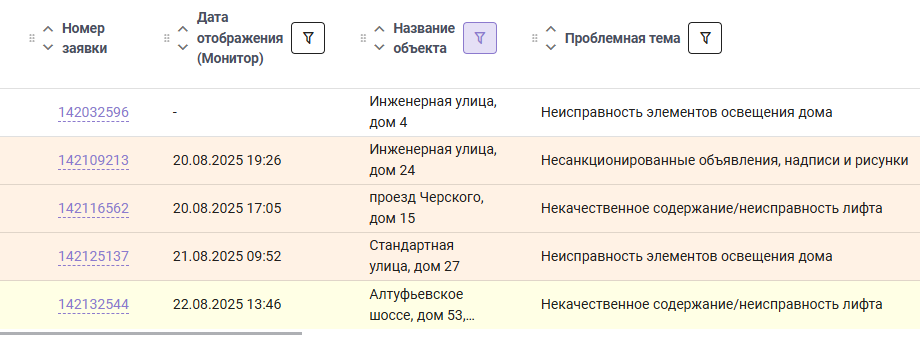Sort Номер заявки descending with down chevron
Image resolution: width=920 pixels, height=360 pixels.
coord(48,47)
